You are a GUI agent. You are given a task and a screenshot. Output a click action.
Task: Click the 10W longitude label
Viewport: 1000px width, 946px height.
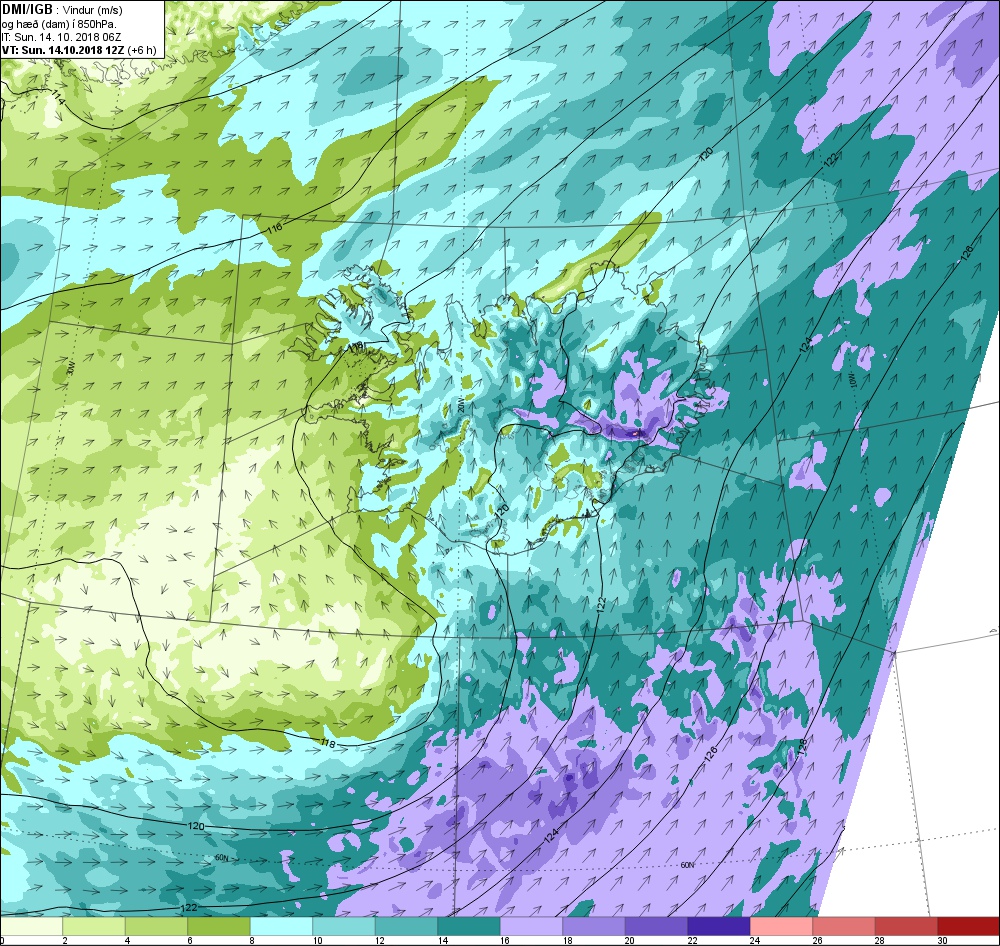(x=852, y=381)
